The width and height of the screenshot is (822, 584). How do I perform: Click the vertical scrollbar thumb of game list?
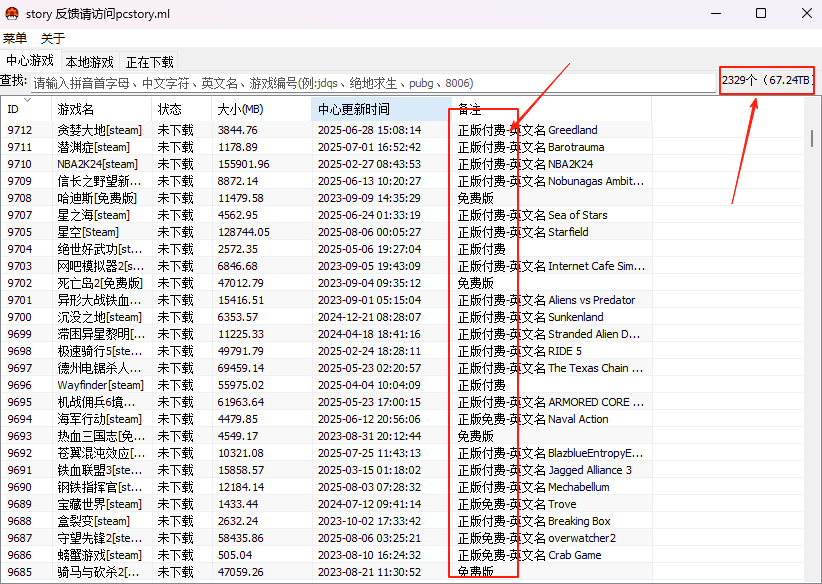[812, 138]
